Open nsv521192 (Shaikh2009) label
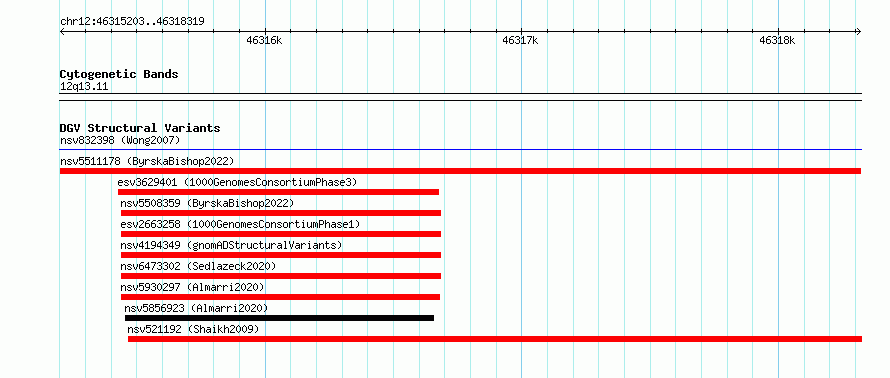This screenshot has width=890, height=378. tap(194, 329)
